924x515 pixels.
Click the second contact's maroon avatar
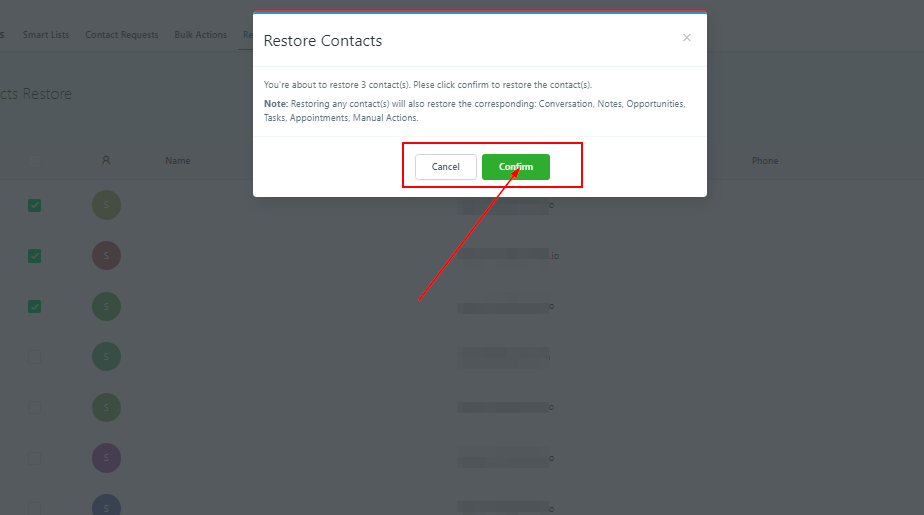click(106, 256)
